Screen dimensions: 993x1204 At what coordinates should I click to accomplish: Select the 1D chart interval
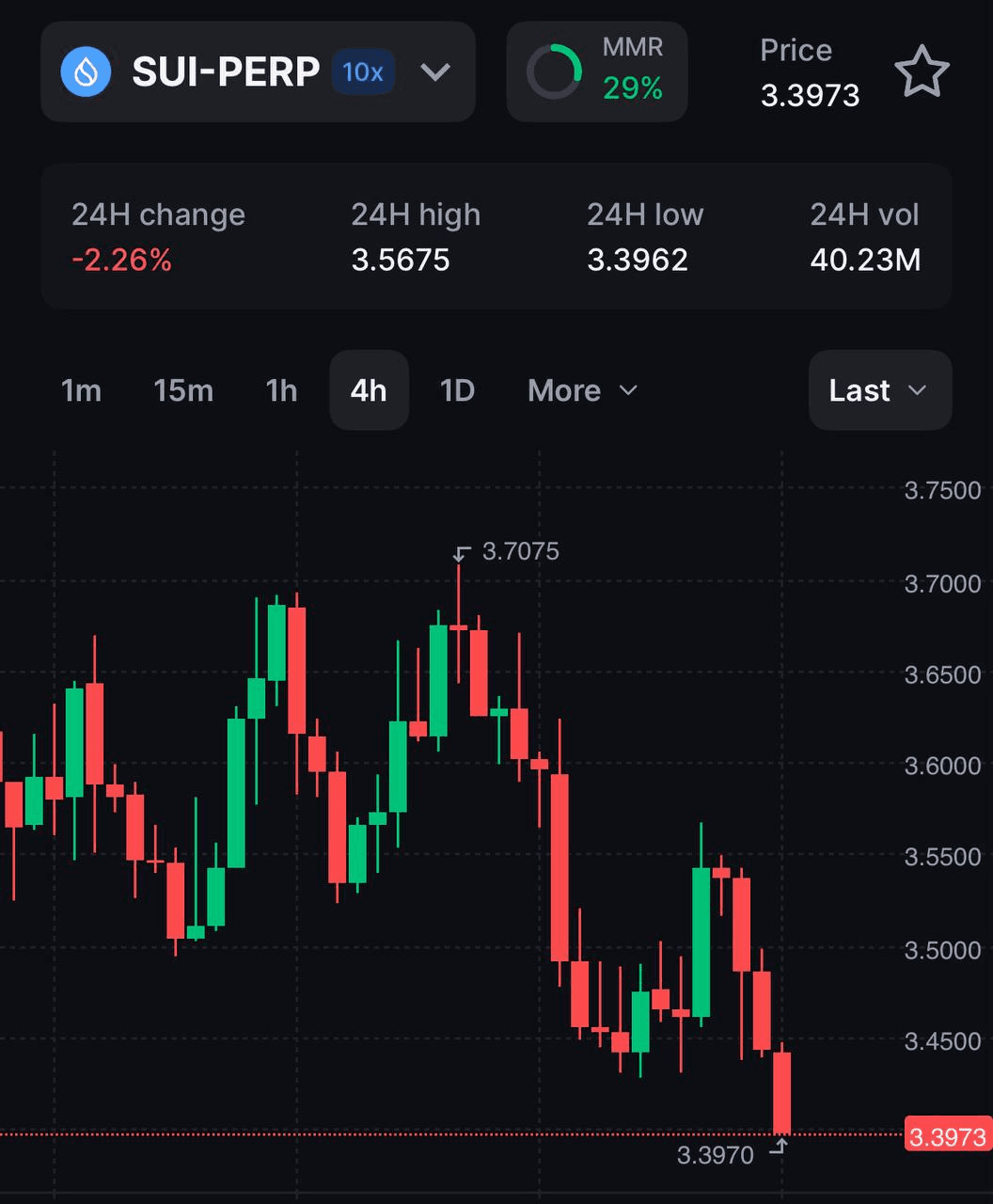tap(458, 390)
